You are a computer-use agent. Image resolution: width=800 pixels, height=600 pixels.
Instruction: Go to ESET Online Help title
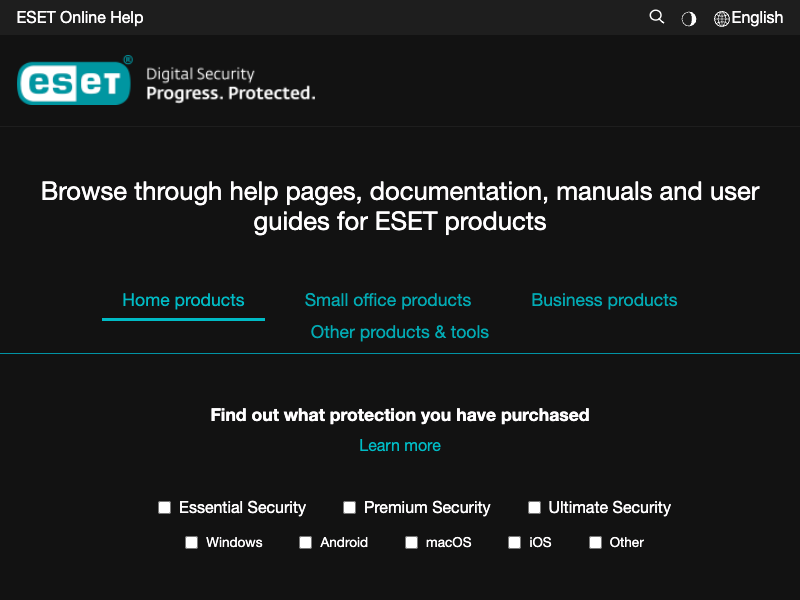click(x=80, y=17)
